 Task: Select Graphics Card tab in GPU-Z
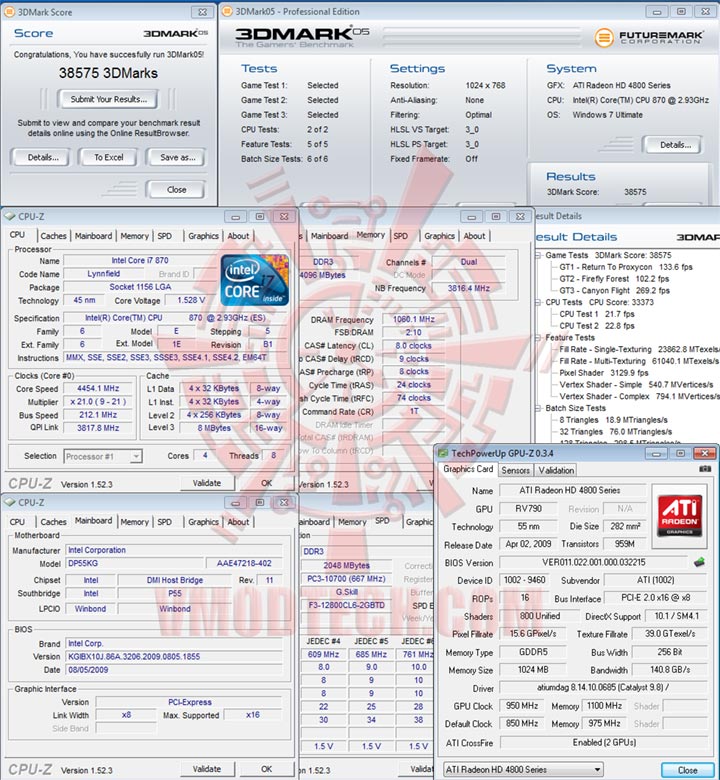point(468,469)
